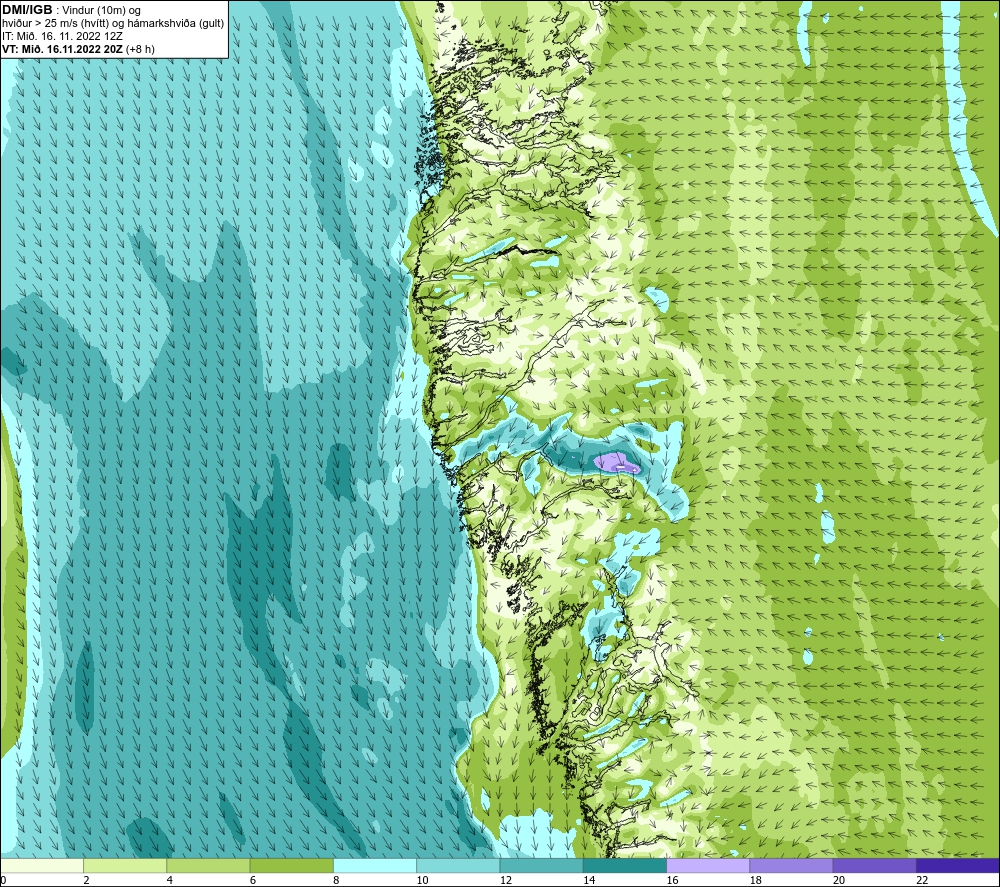This screenshot has width=1000, height=887.
Task: Click the scale label "14"
Action: pyautogui.click(x=589, y=880)
